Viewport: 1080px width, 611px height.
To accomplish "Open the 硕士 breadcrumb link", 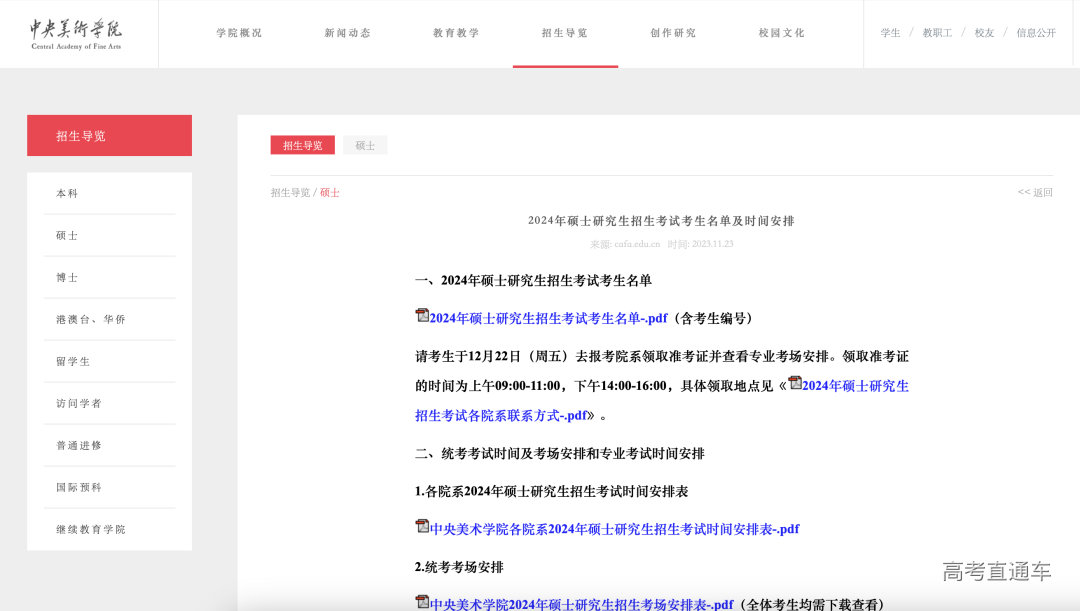I will [x=330, y=191].
